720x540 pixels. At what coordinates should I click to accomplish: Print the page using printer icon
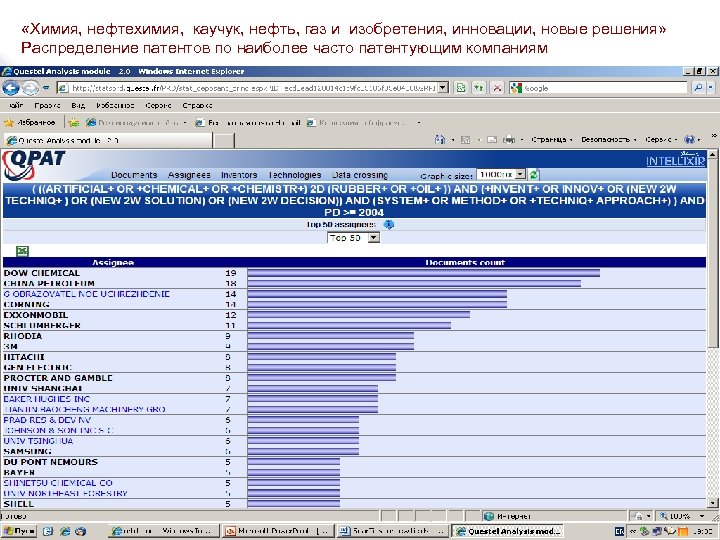[x=509, y=140]
